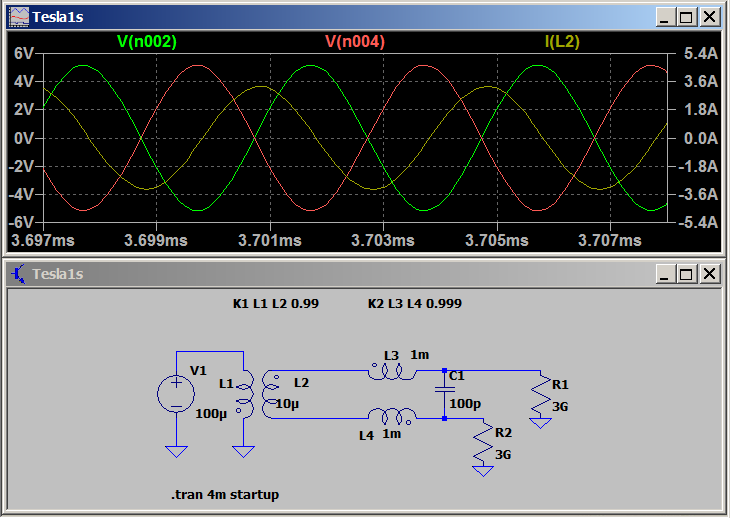Click the V(n004) red trace label
This screenshot has width=730, height=518.
point(355,41)
